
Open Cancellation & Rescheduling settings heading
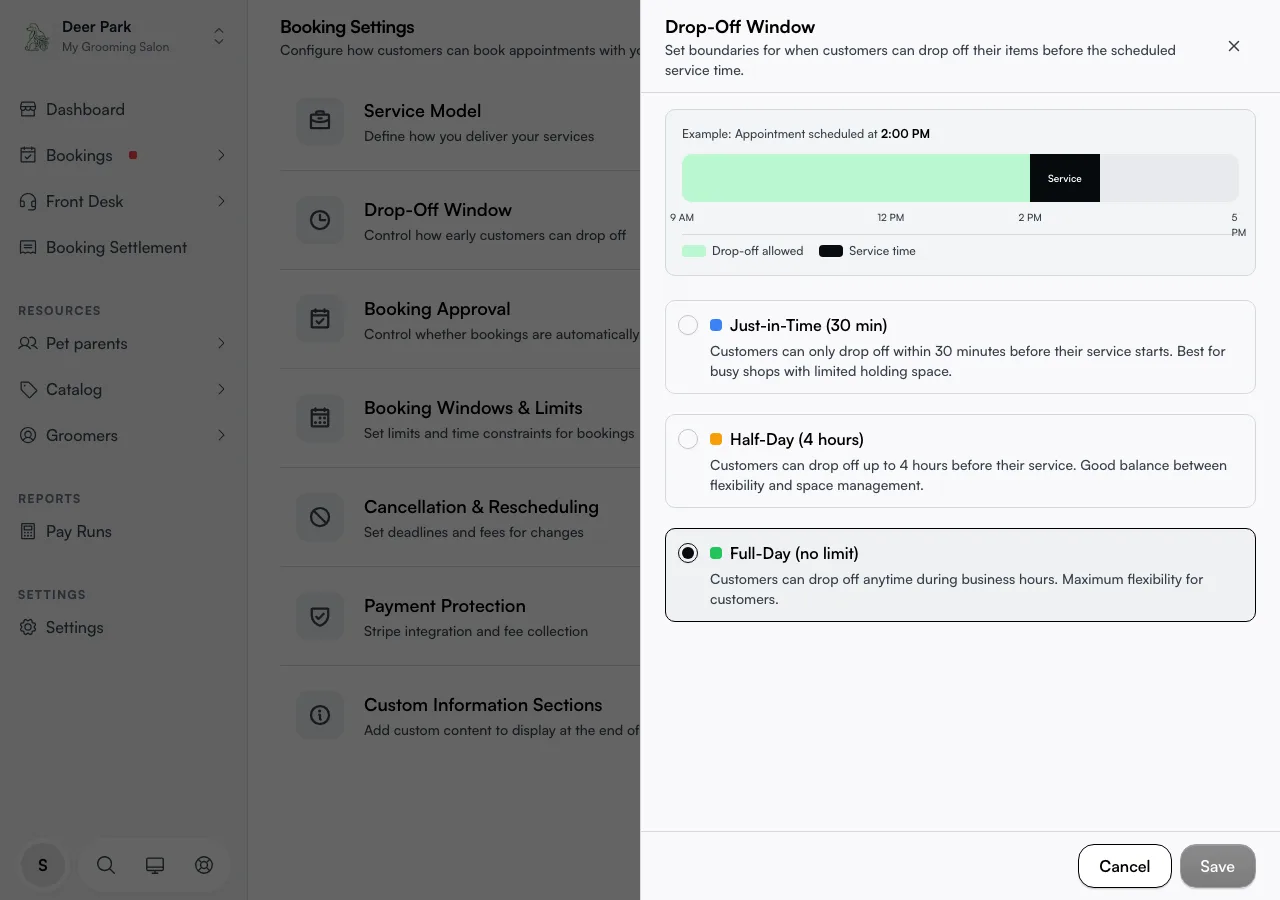point(481,507)
